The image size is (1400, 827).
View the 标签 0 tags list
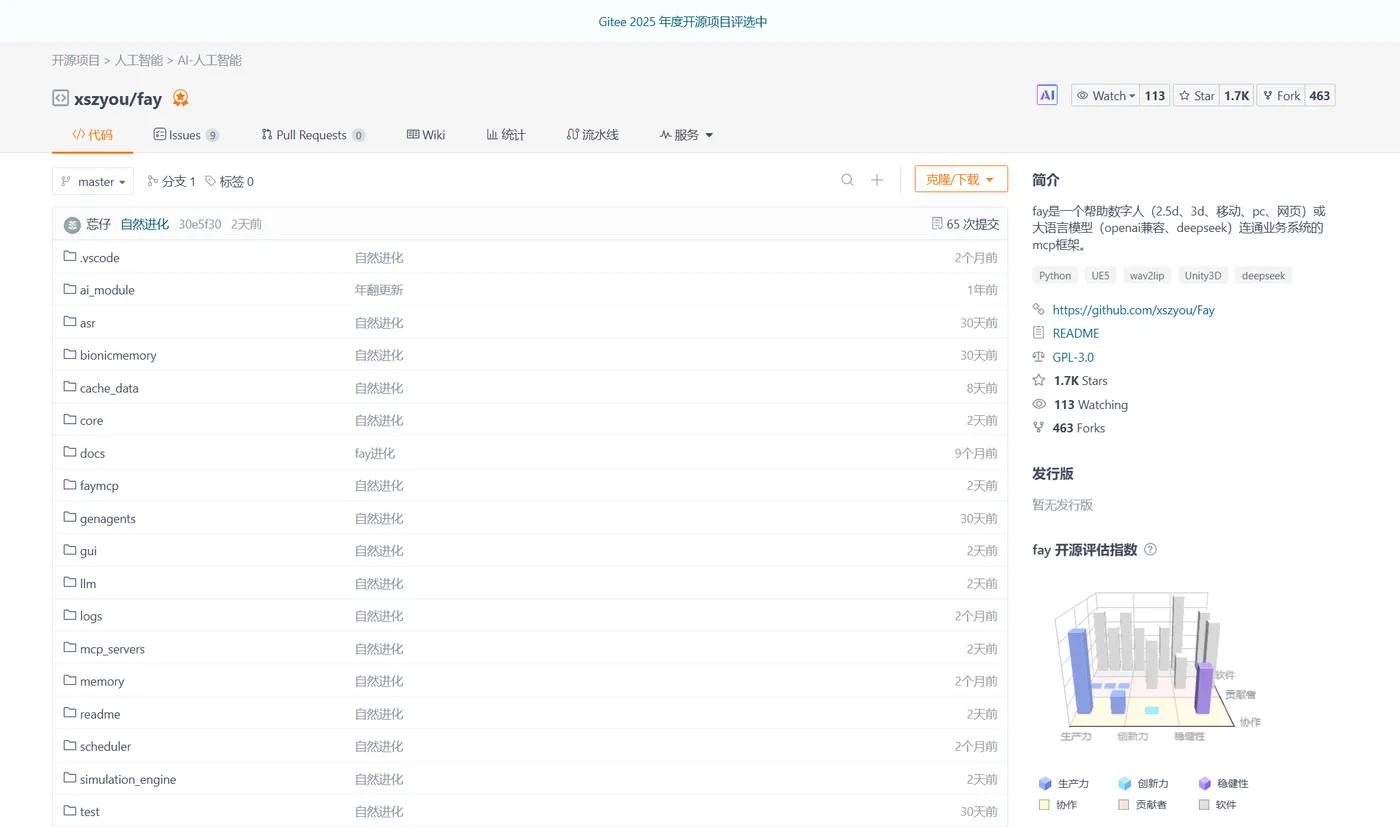(230, 181)
